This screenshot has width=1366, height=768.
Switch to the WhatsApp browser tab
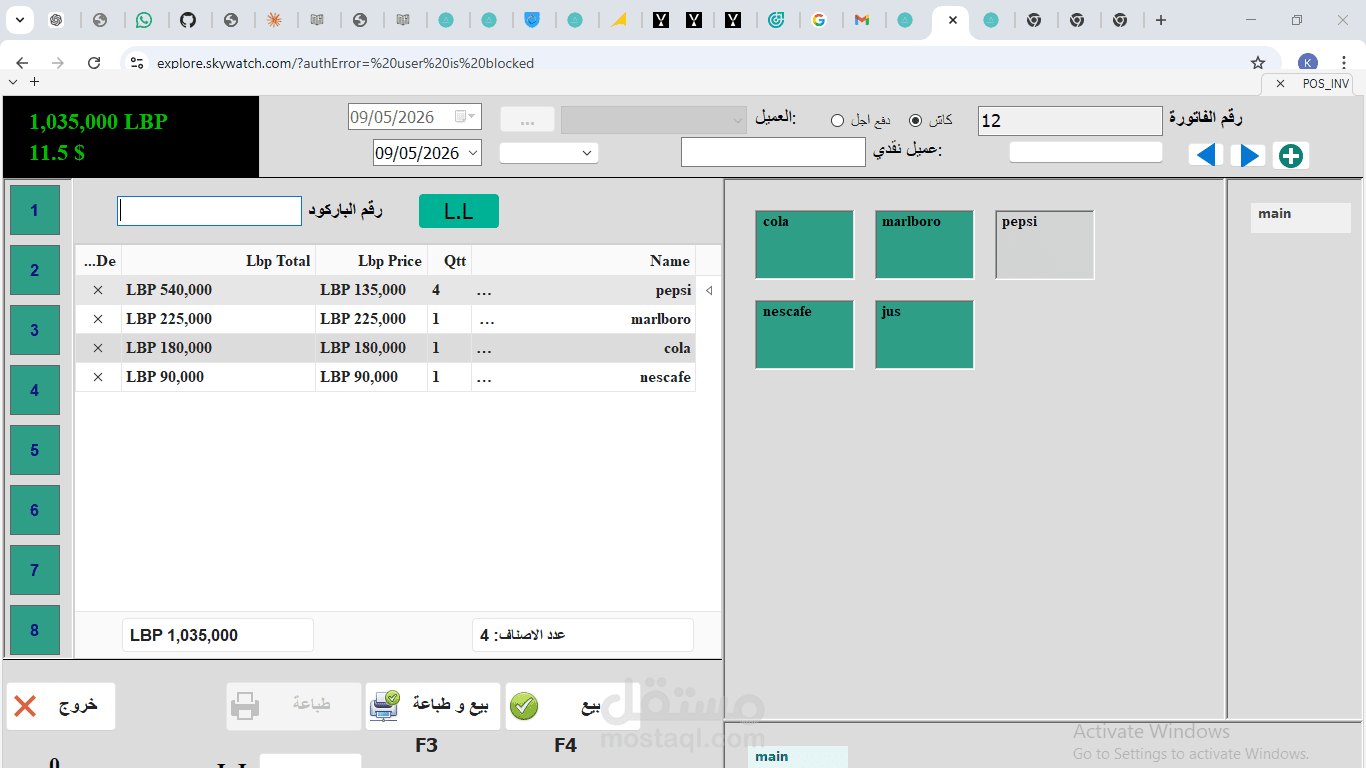tap(145, 20)
